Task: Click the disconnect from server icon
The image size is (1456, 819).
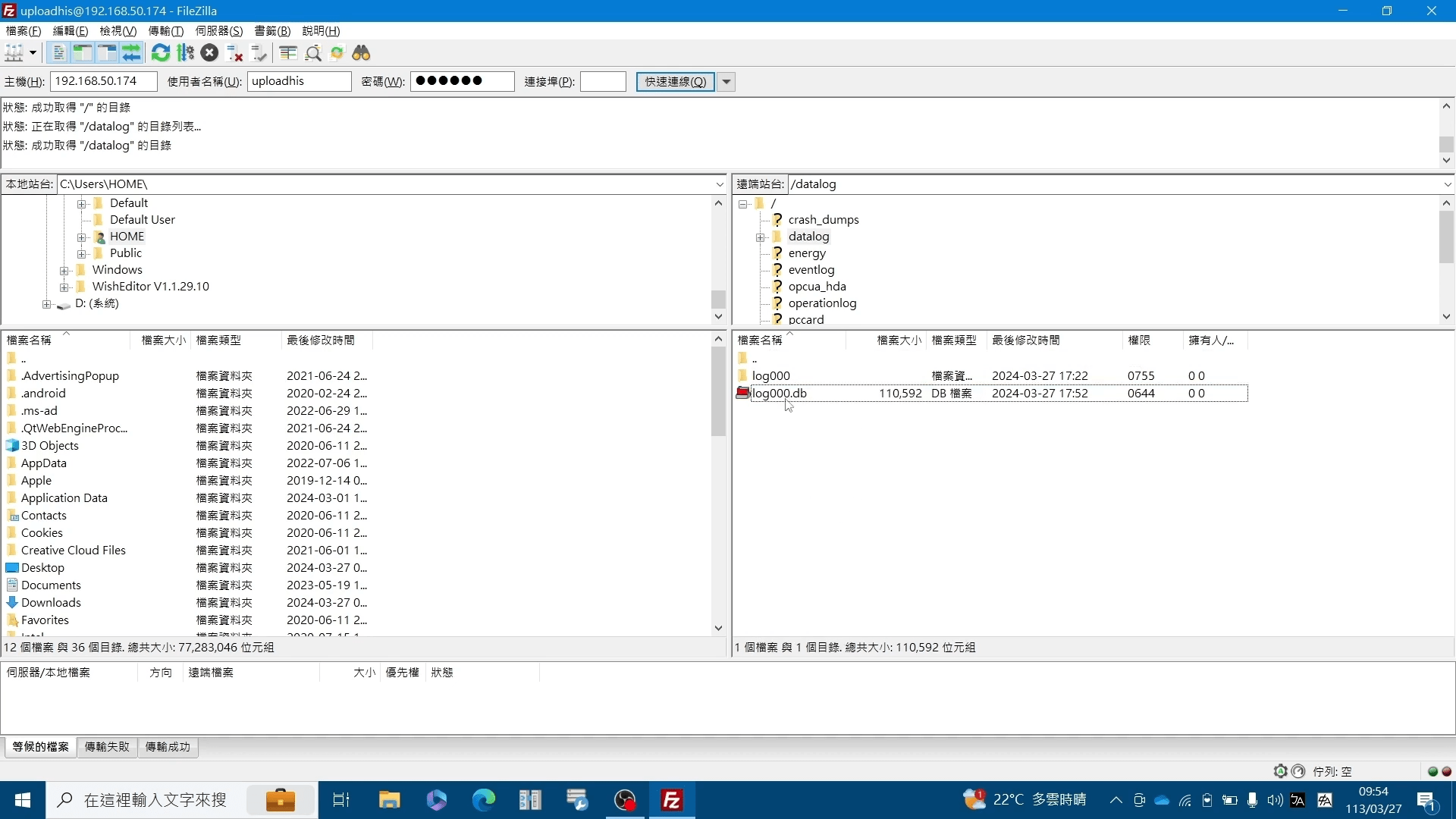Action: 235,53
